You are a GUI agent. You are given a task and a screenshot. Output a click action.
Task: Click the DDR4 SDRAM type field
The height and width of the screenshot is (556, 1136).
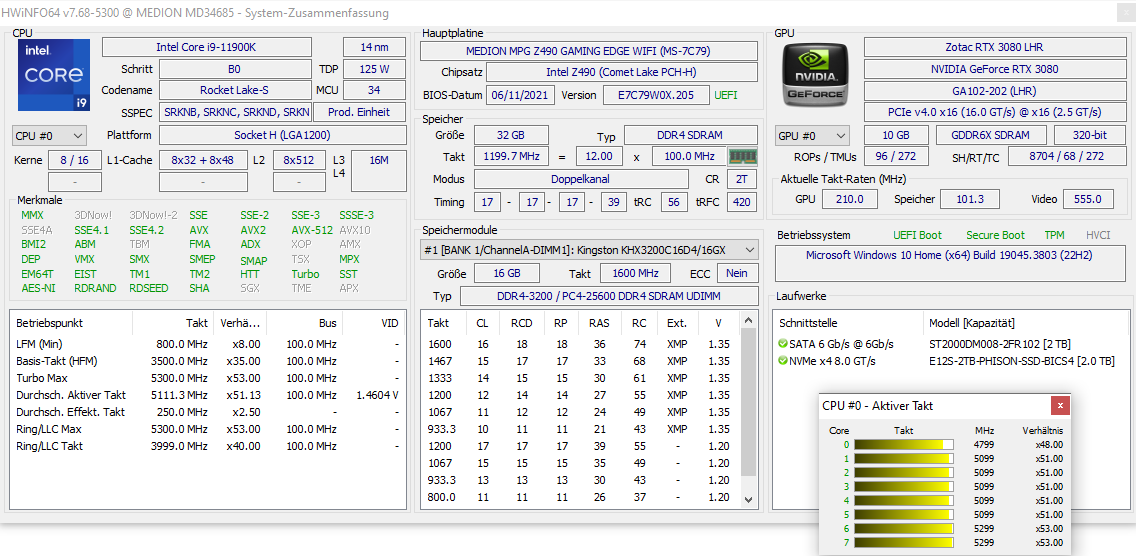click(x=691, y=136)
